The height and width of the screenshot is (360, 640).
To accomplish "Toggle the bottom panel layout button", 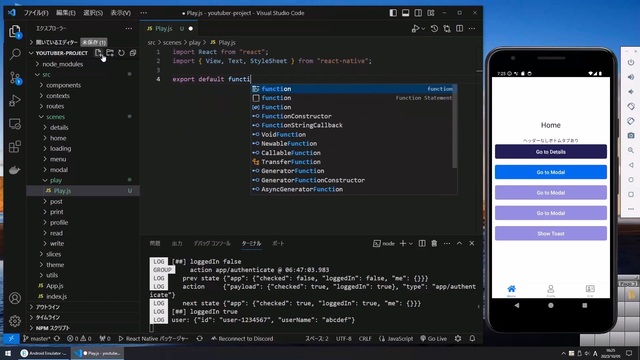I will [x=405, y=13].
